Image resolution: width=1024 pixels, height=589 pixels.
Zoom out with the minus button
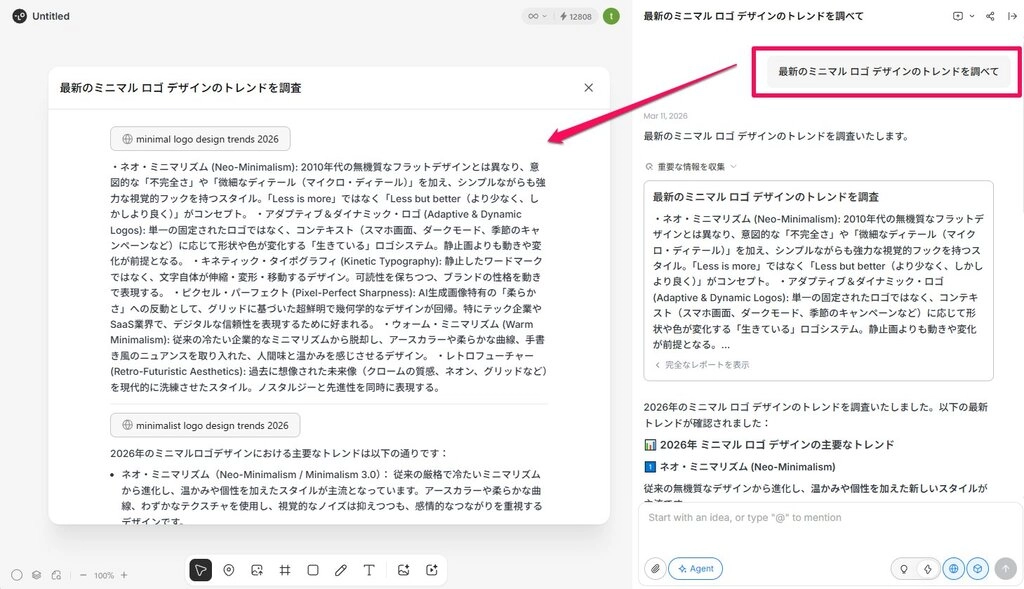click(x=83, y=575)
